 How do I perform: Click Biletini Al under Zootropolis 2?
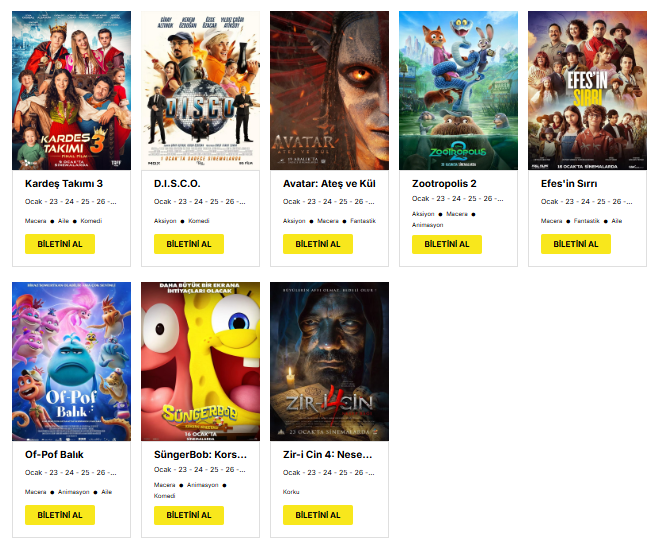coord(447,244)
